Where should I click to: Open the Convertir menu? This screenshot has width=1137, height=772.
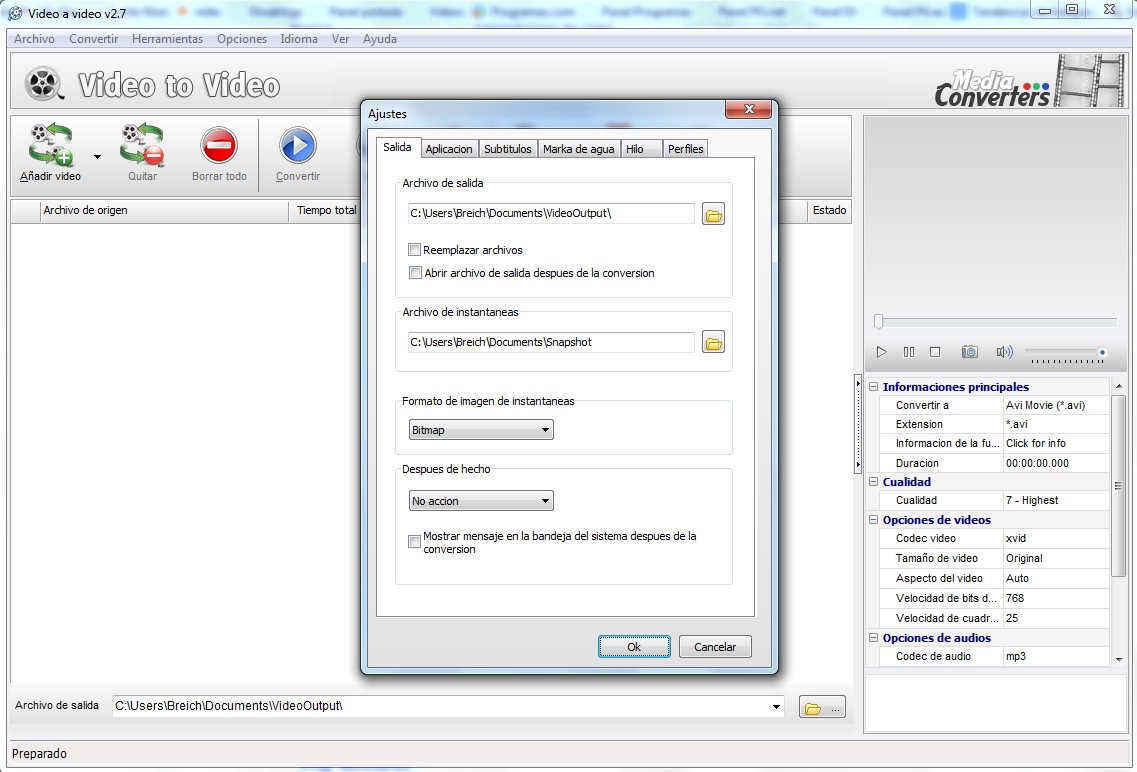pyautogui.click(x=94, y=39)
